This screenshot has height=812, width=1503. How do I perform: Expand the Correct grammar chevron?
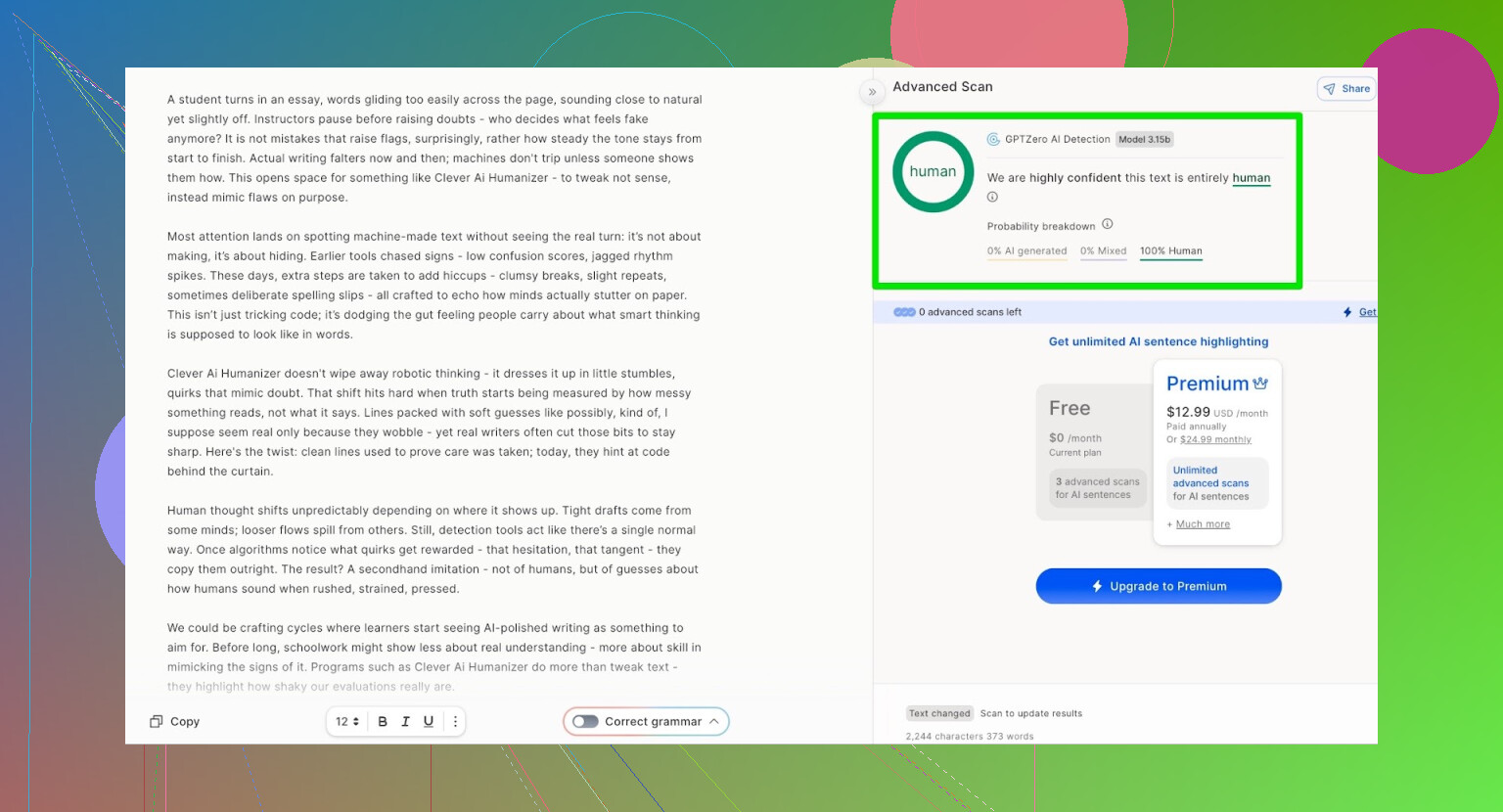[x=714, y=722]
